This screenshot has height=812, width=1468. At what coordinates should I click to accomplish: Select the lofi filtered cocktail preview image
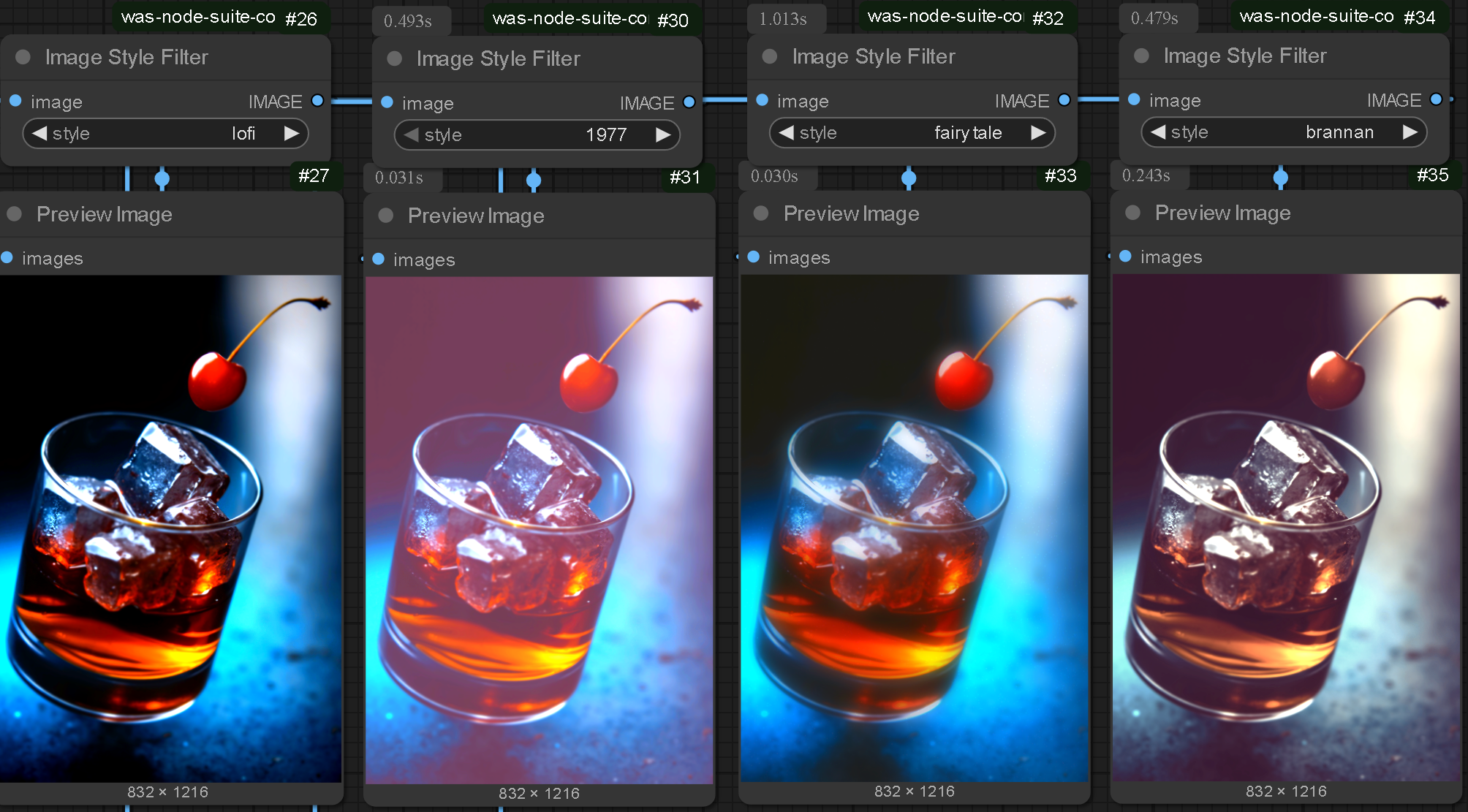click(170, 528)
